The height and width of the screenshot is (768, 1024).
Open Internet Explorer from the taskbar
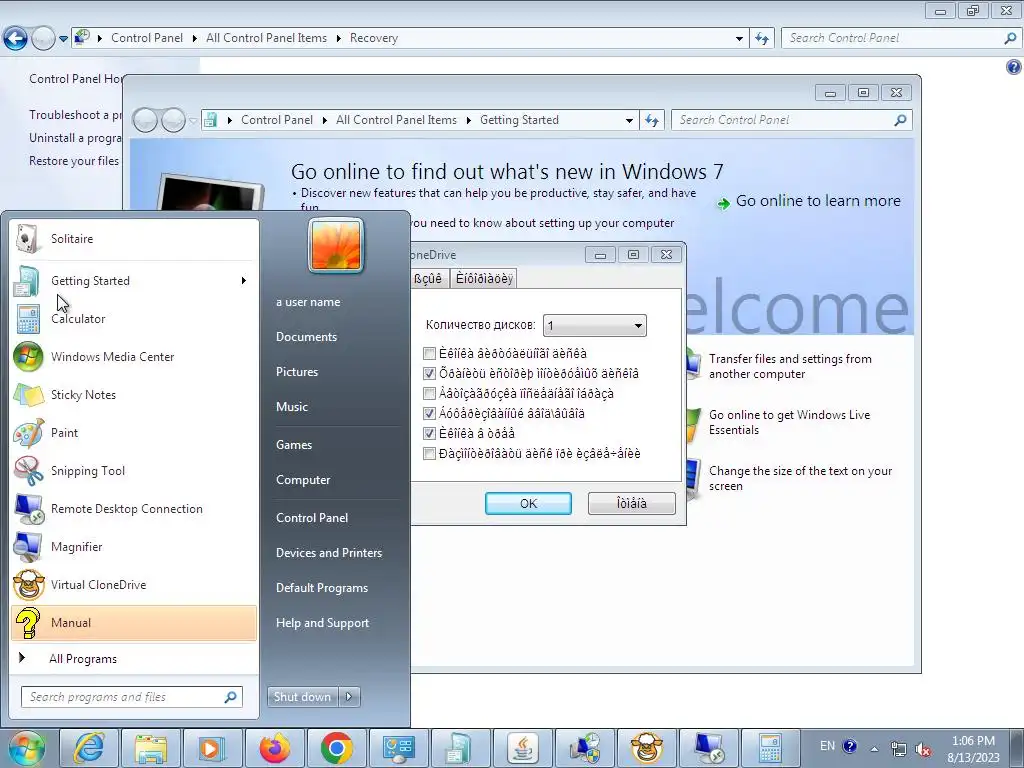pyautogui.click(x=89, y=748)
